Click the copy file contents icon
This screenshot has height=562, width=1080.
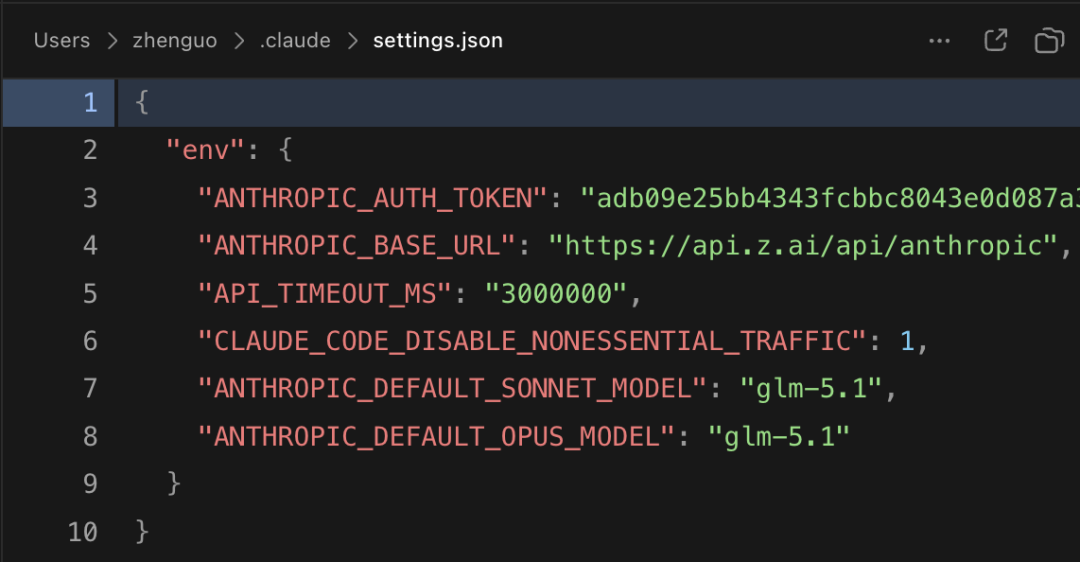1049,41
